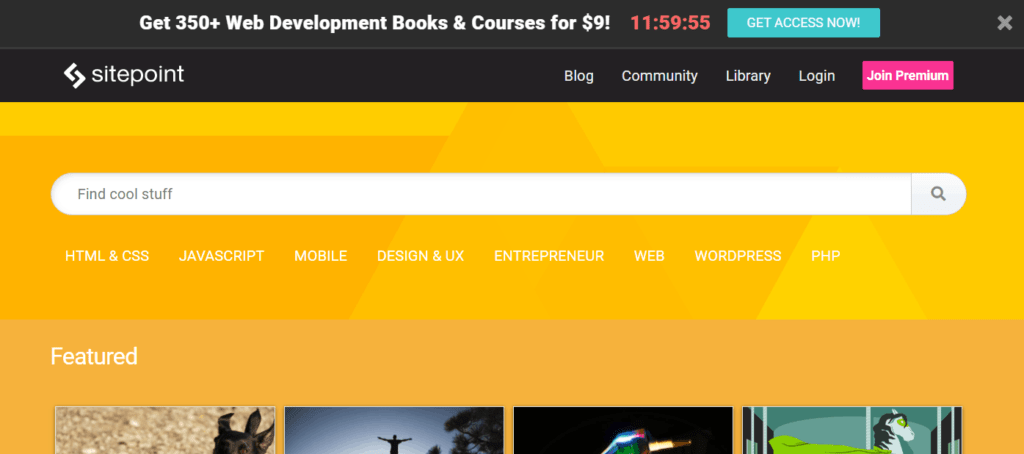This screenshot has width=1024, height=454.
Task: Select the ENTREPRENEUR category
Action: click(x=549, y=256)
